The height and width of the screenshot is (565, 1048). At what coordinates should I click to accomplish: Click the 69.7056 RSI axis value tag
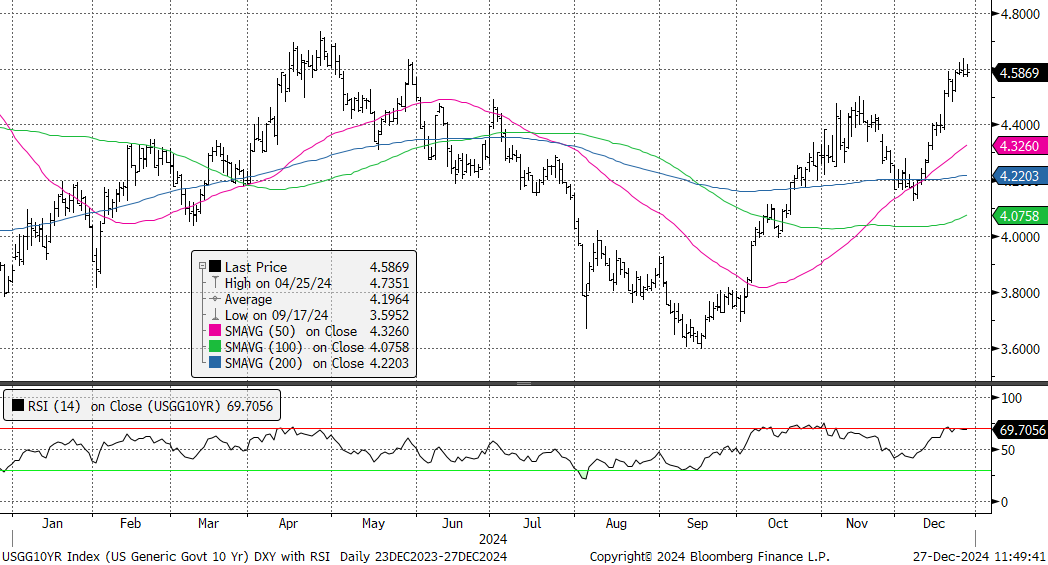[1018, 429]
